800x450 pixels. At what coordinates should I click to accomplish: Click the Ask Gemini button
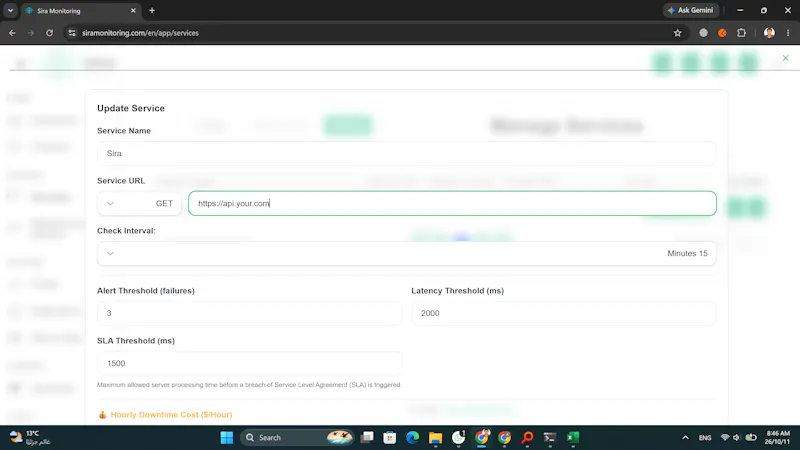(x=690, y=10)
